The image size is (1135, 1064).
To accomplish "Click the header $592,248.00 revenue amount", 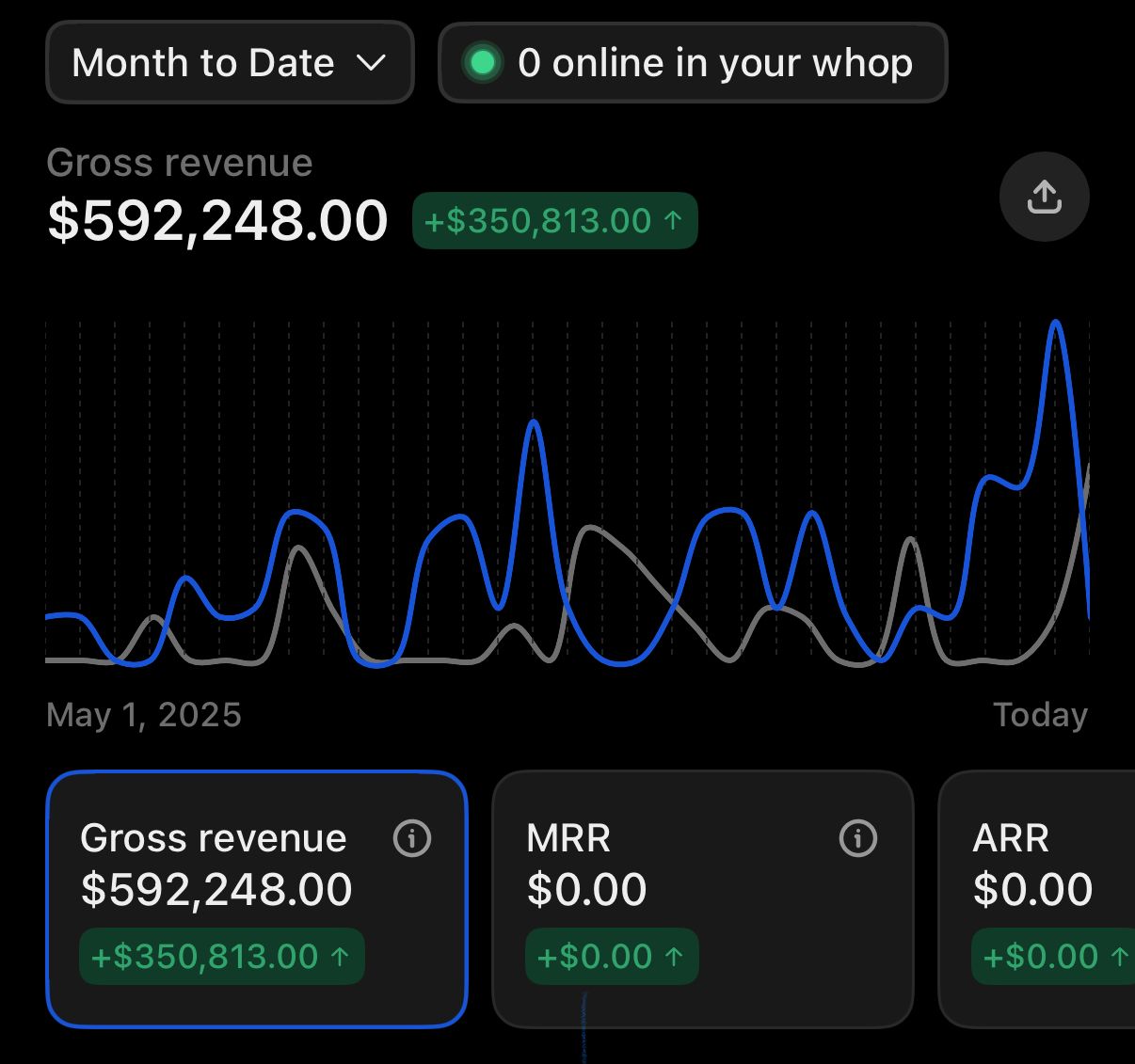I will pyautogui.click(x=217, y=221).
